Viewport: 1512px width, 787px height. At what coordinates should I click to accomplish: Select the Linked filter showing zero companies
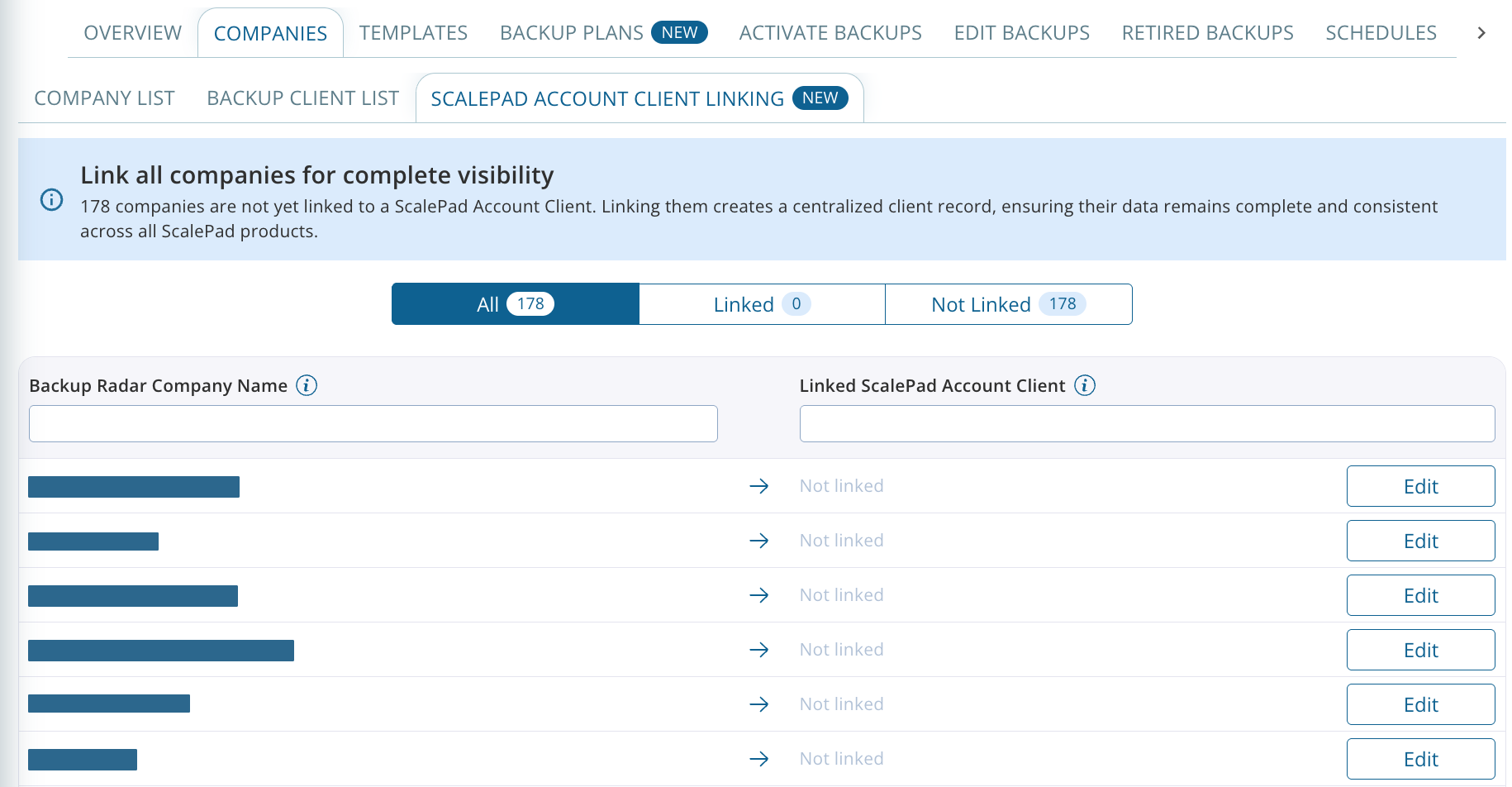pyautogui.click(x=761, y=303)
